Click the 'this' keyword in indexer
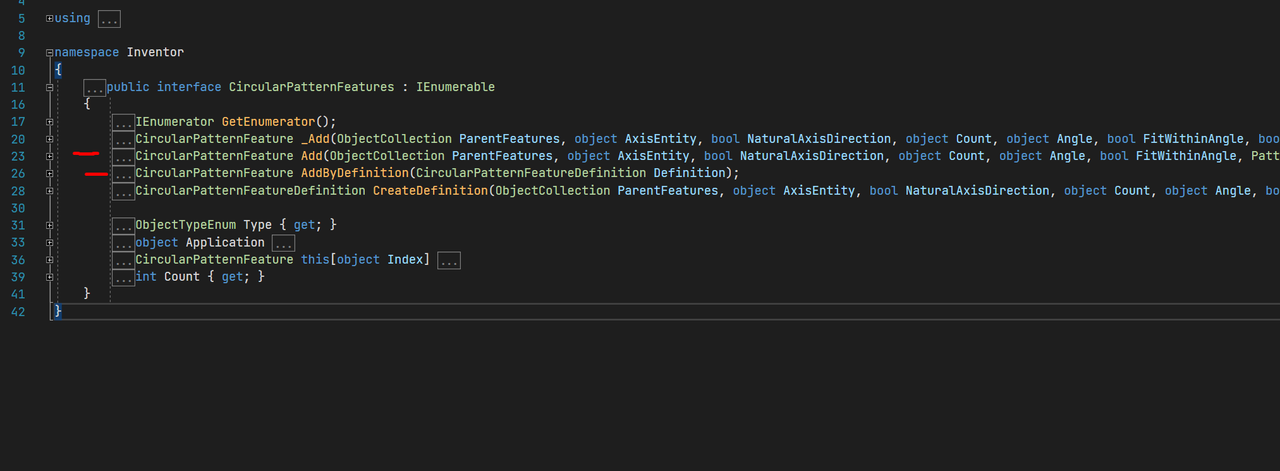The height and width of the screenshot is (471, 1280). pos(315,260)
